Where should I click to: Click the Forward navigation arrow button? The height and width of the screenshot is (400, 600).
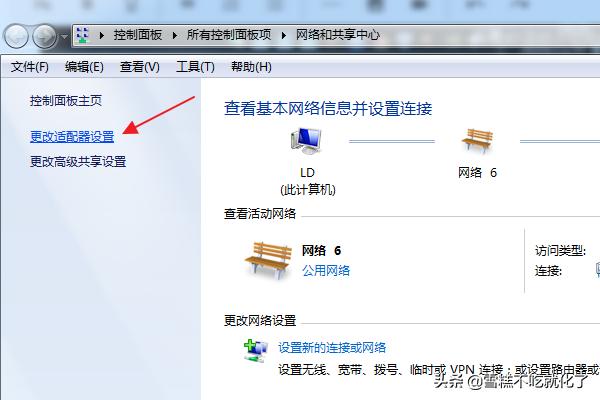click(x=44, y=37)
